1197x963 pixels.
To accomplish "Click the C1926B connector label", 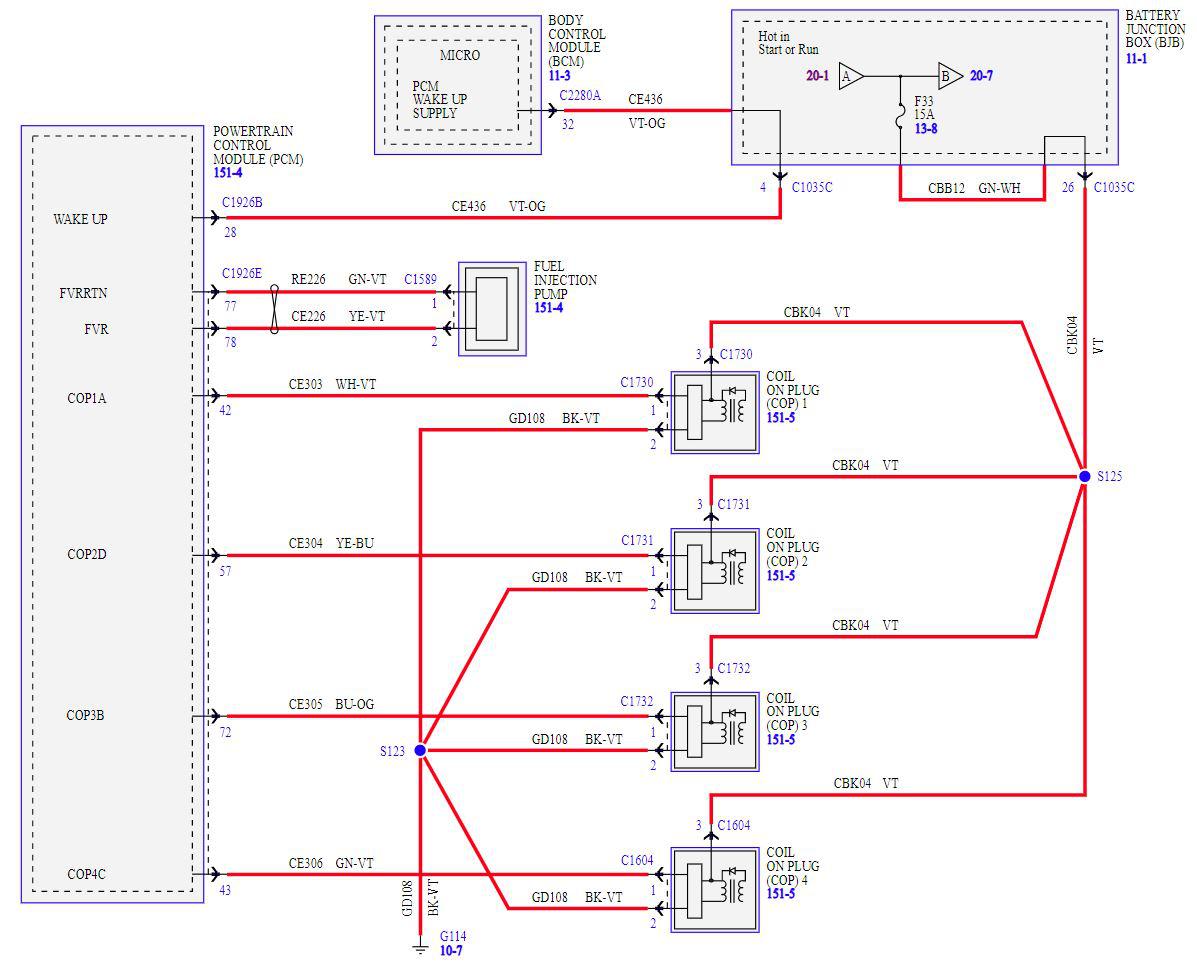I will (x=242, y=202).
